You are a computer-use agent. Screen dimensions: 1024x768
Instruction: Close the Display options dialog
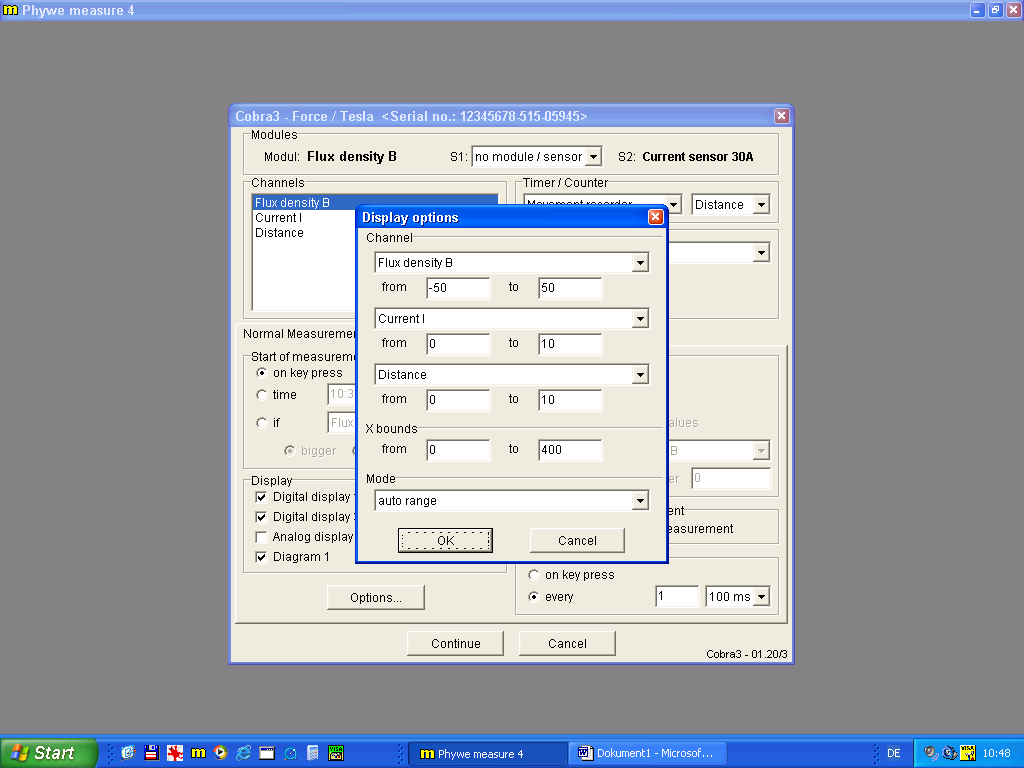[x=656, y=217]
